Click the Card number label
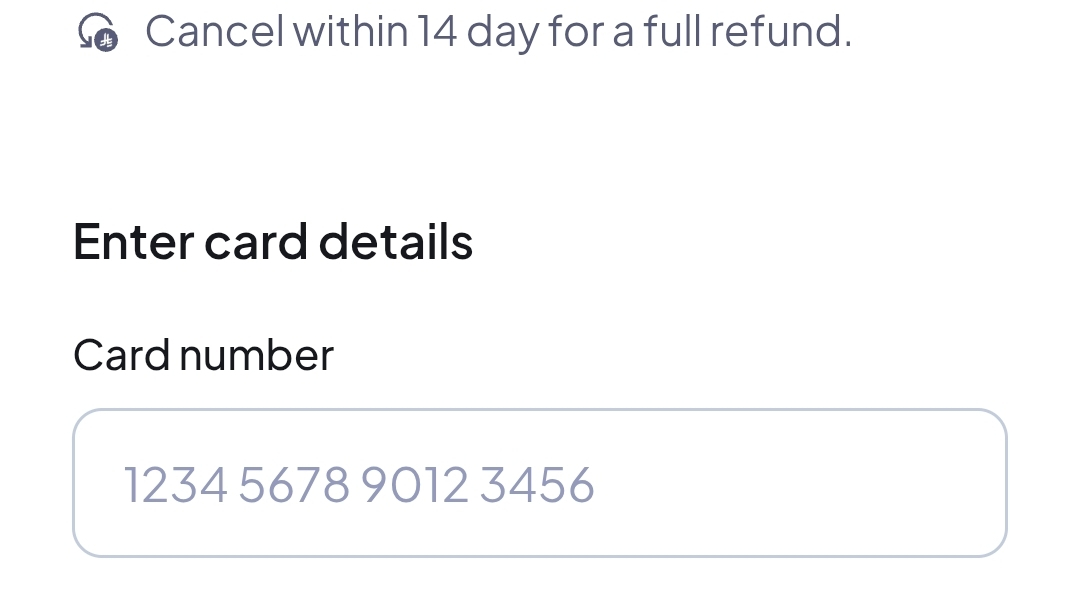 click(x=203, y=355)
